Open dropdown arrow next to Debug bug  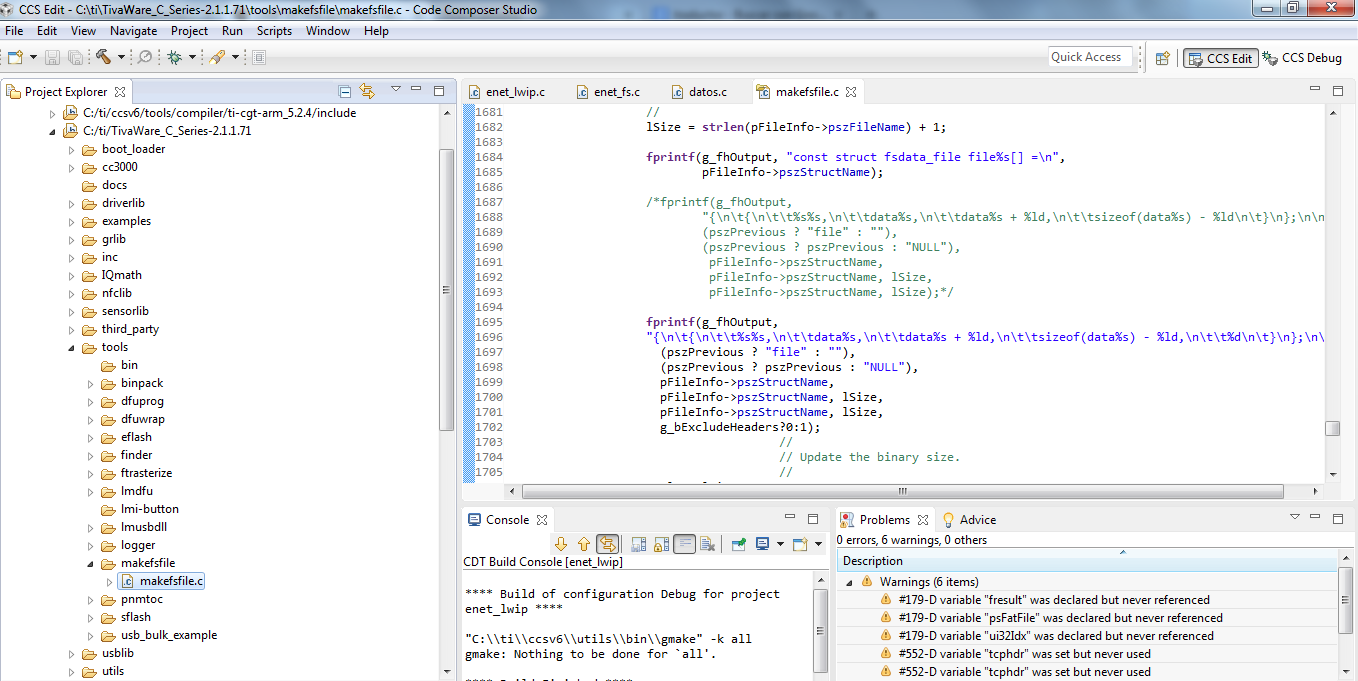click(x=192, y=57)
